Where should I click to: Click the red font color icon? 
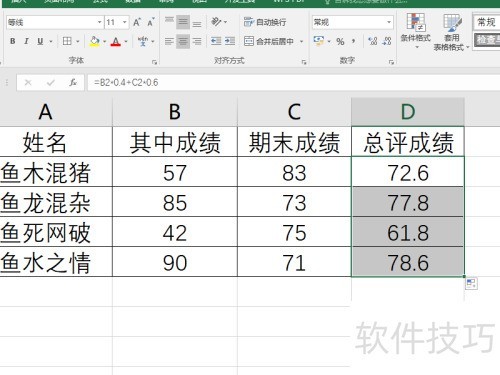point(116,41)
